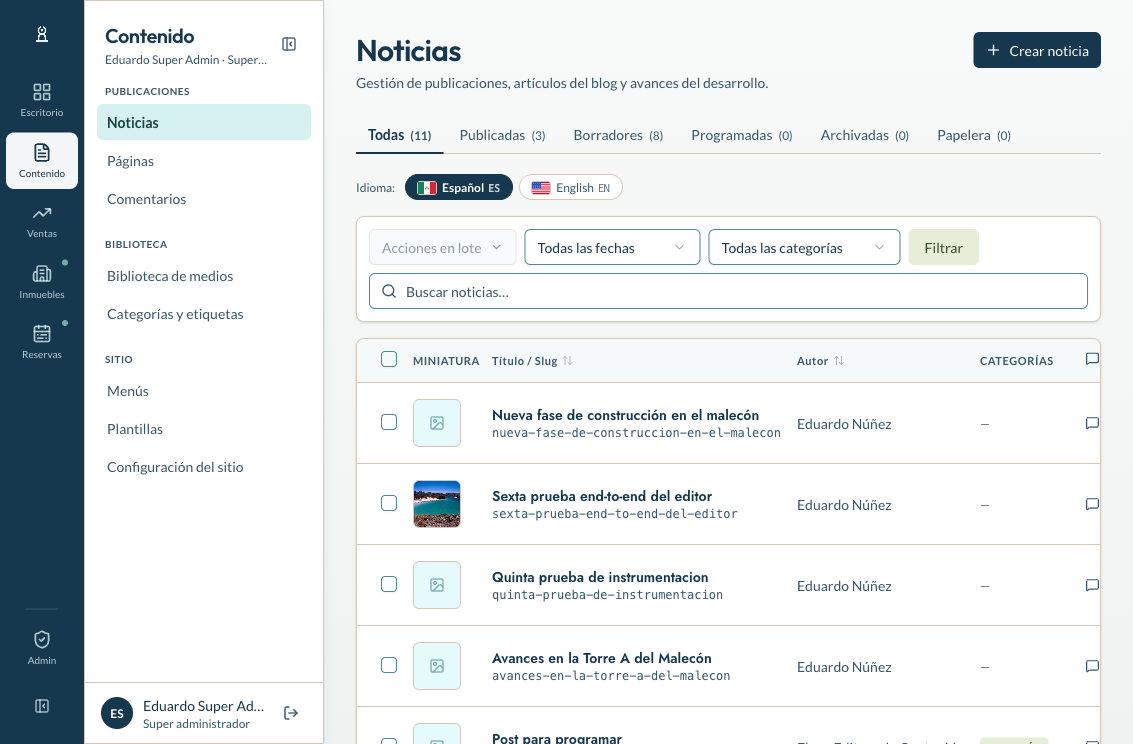Open comments for Sexta prueba end-to-end row
Screen dimensions: 1133x744
[x=1092, y=504]
